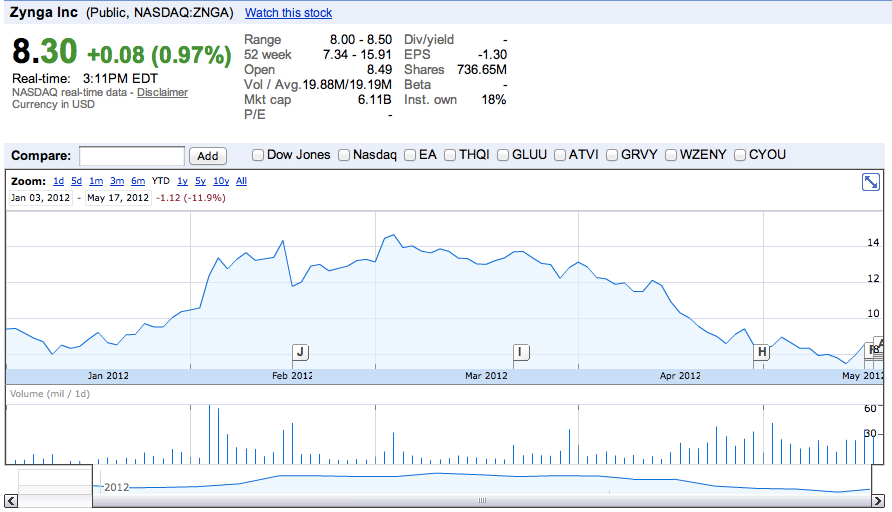Click left scroll arrow of chart scrollbar

pyautogui.click(x=12, y=501)
